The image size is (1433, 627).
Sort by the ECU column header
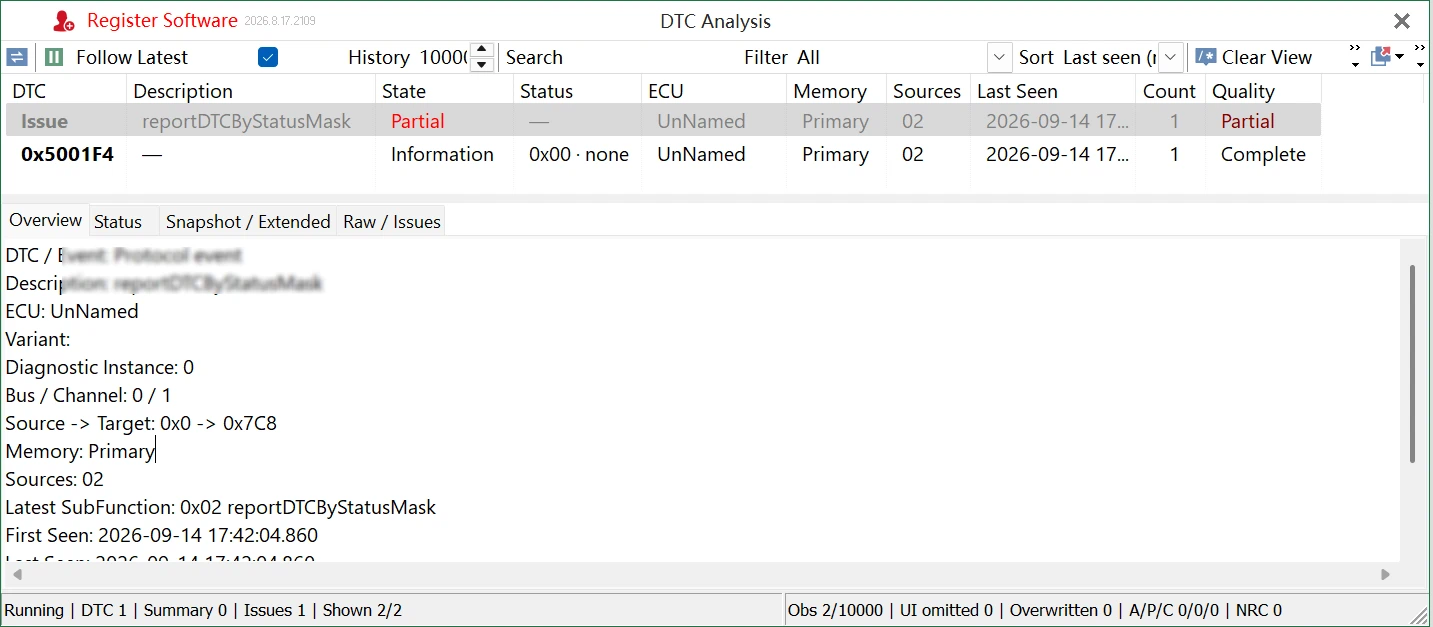click(714, 91)
